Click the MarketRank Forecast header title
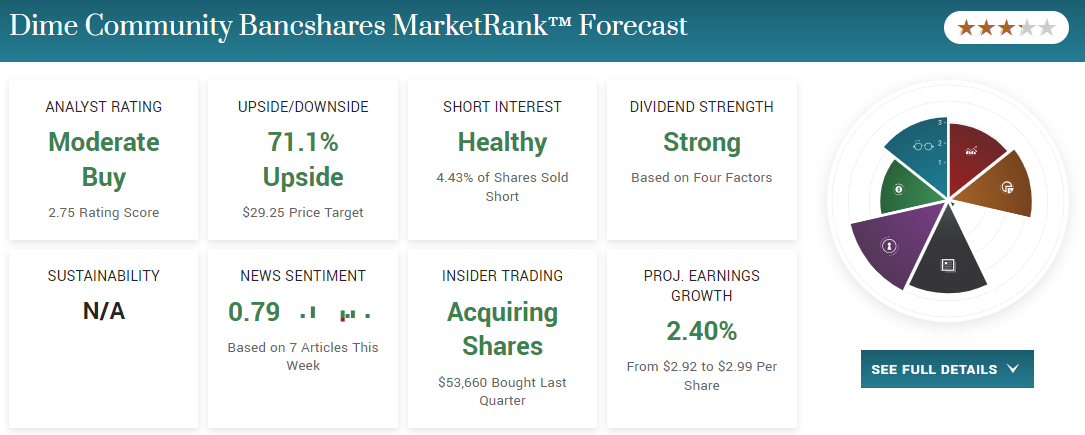The width and height of the screenshot is (1085, 435). coord(348,26)
